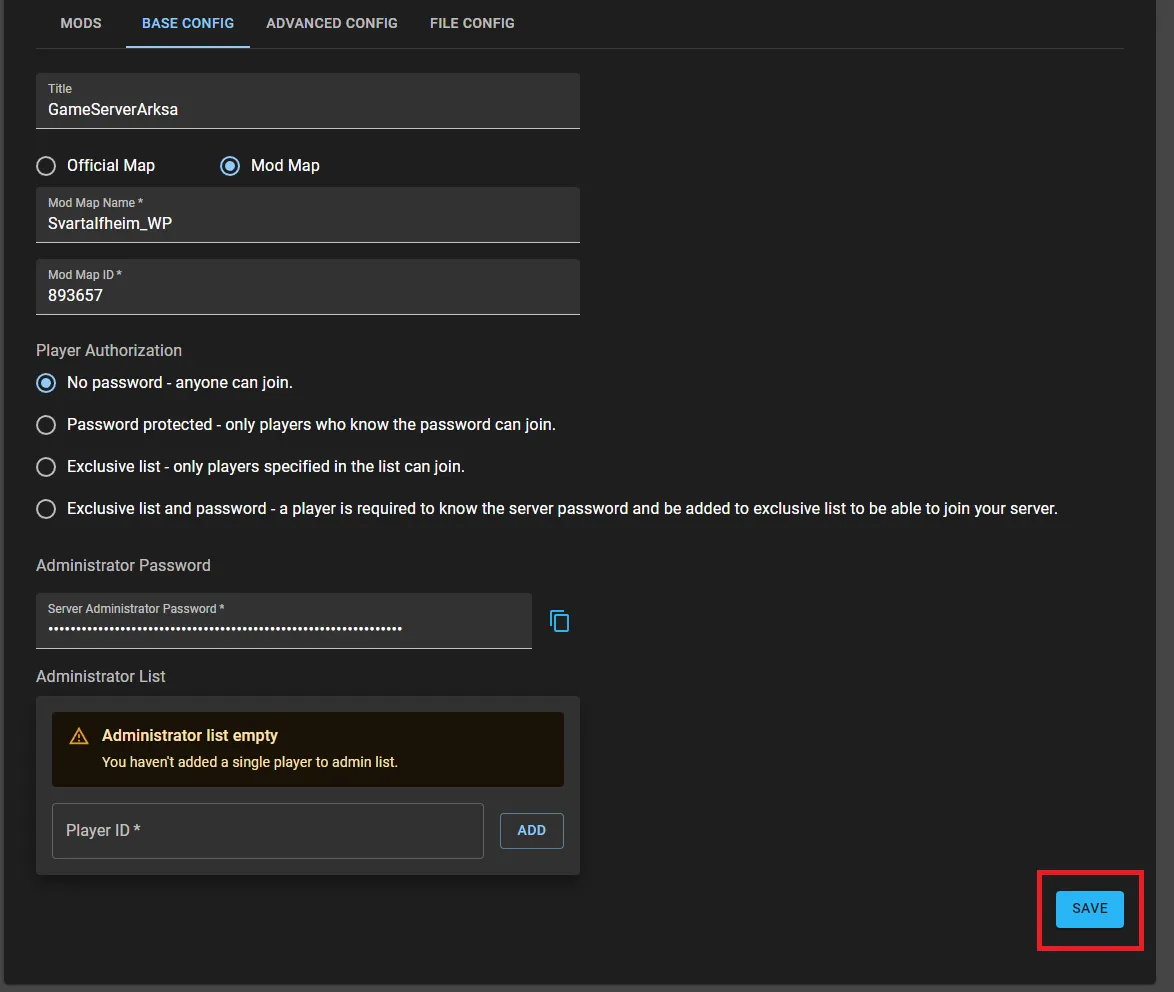Choose Password protected authorization option
Viewport: 1174px width, 992px height.
(46, 425)
